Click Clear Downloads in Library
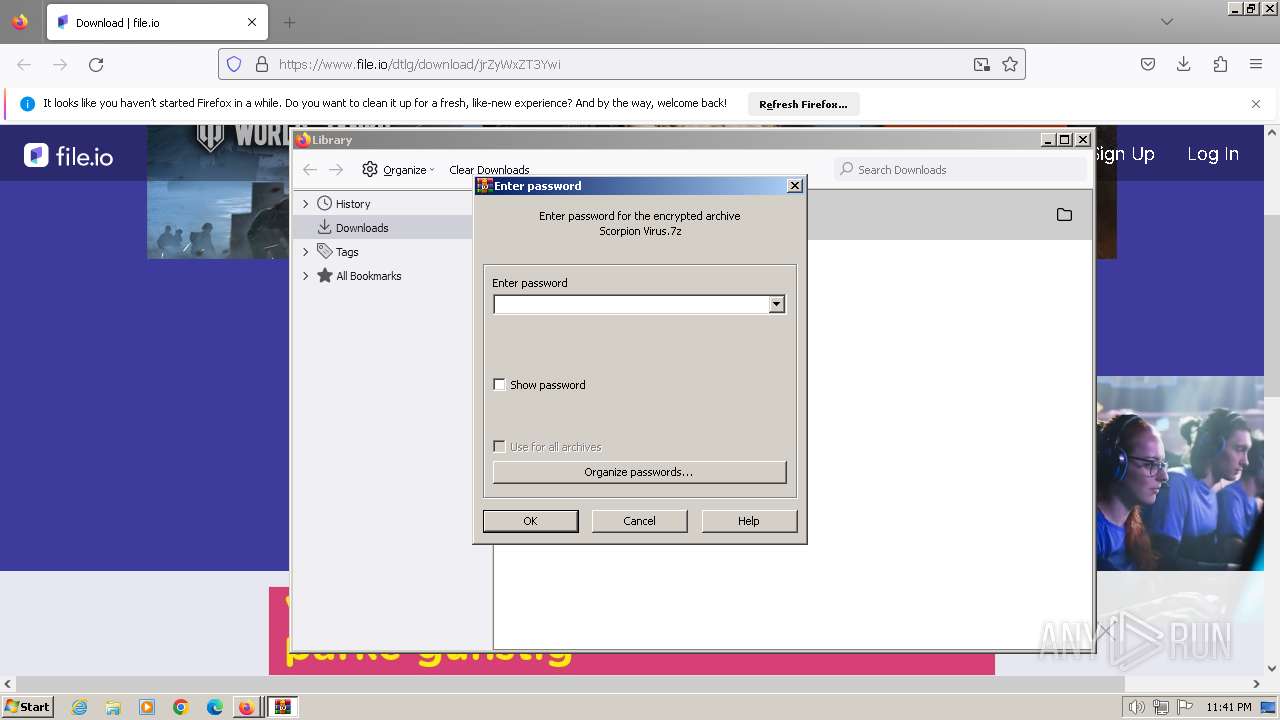The height and width of the screenshot is (720, 1280). [489, 170]
